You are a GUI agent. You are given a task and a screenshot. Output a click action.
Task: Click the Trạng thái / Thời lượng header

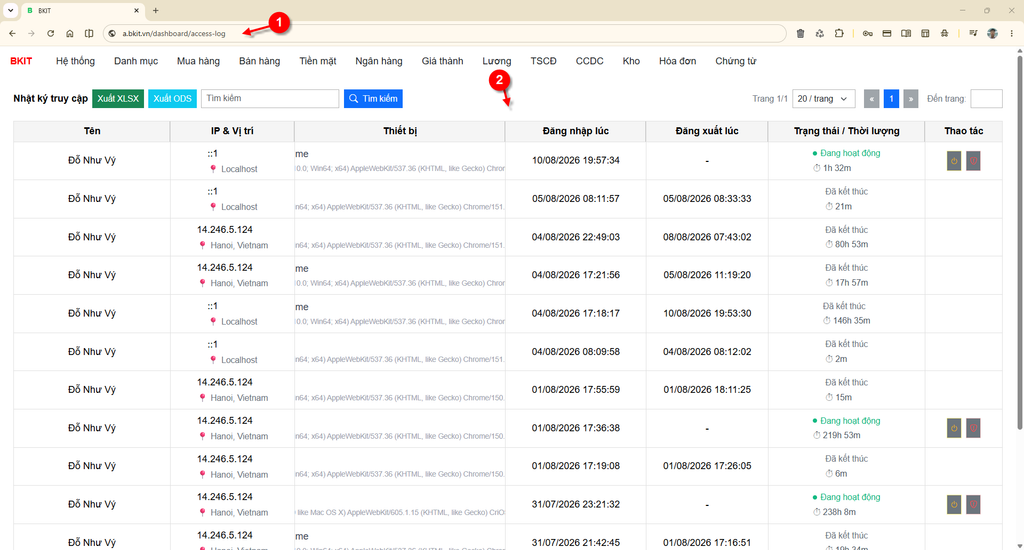[846, 131]
